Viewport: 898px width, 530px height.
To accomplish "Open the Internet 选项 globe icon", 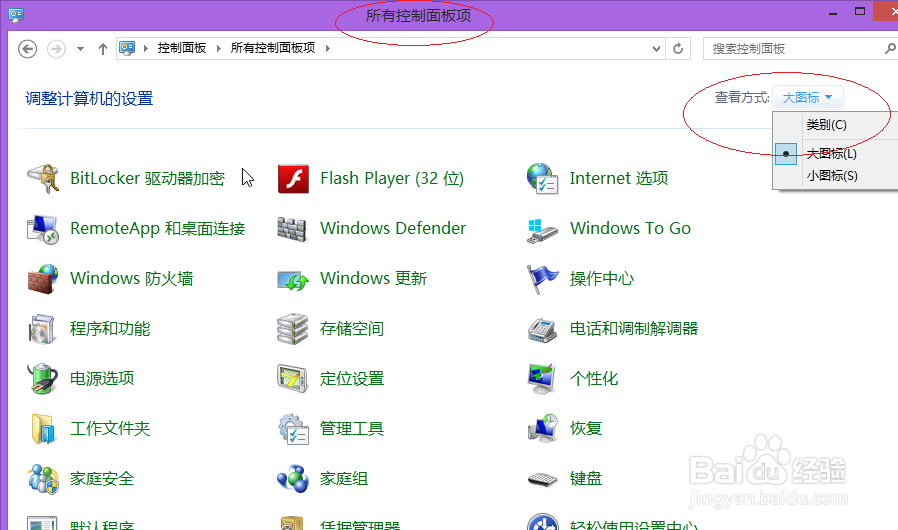I will pos(542,179).
